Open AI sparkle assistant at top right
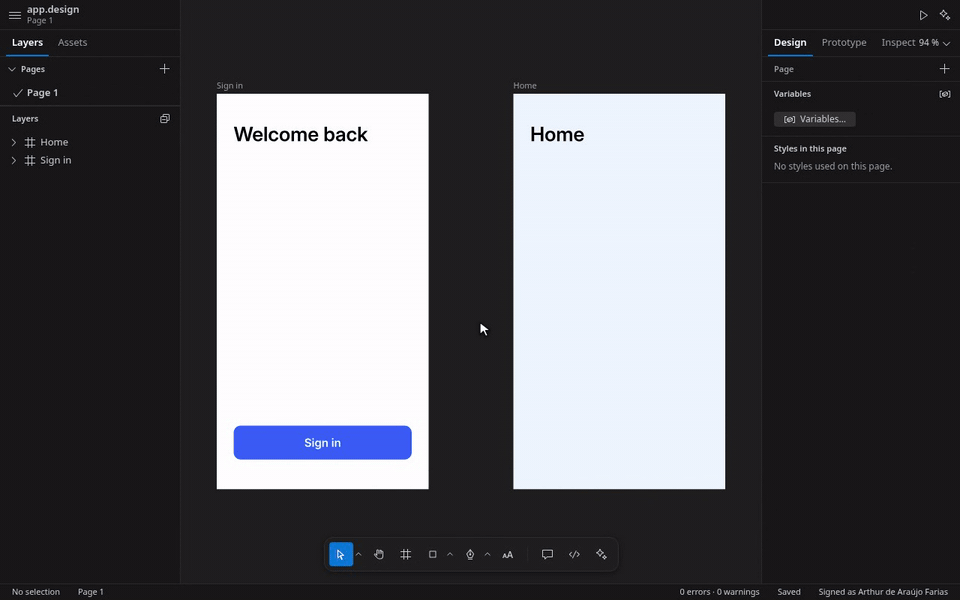Image resolution: width=960 pixels, height=600 pixels. (945, 15)
